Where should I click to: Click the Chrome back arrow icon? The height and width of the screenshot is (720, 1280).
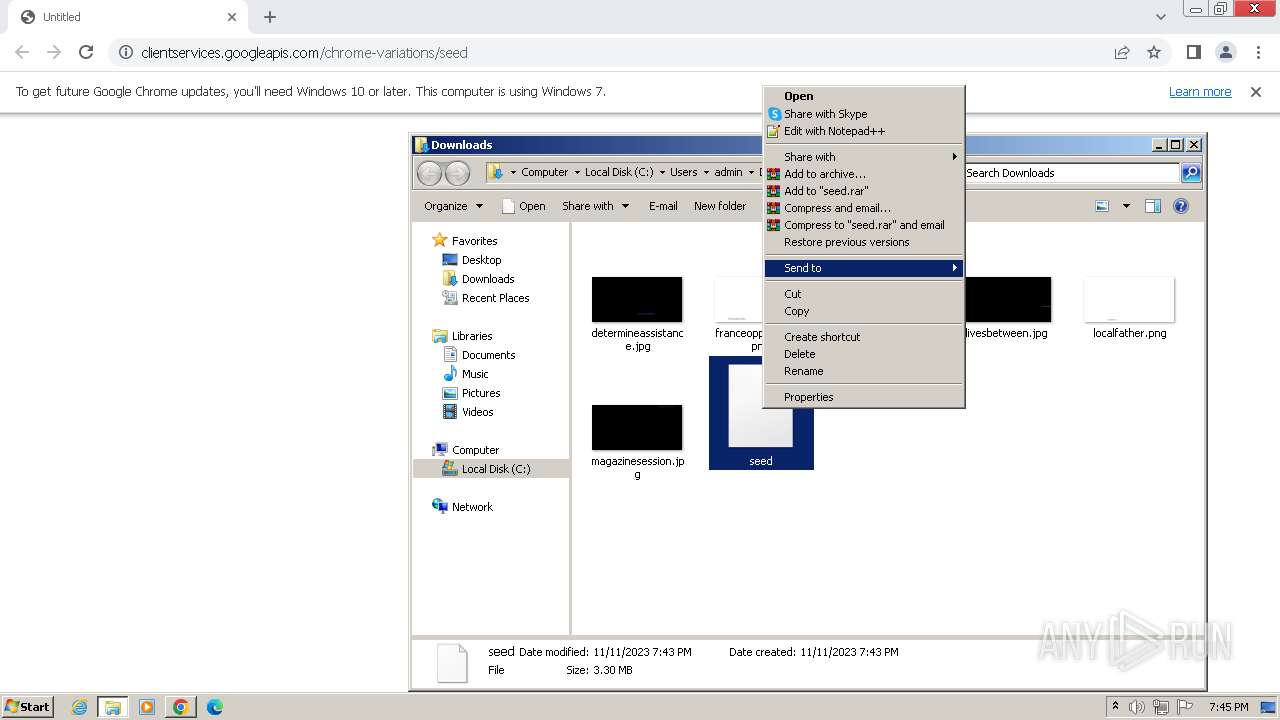point(22,52)
